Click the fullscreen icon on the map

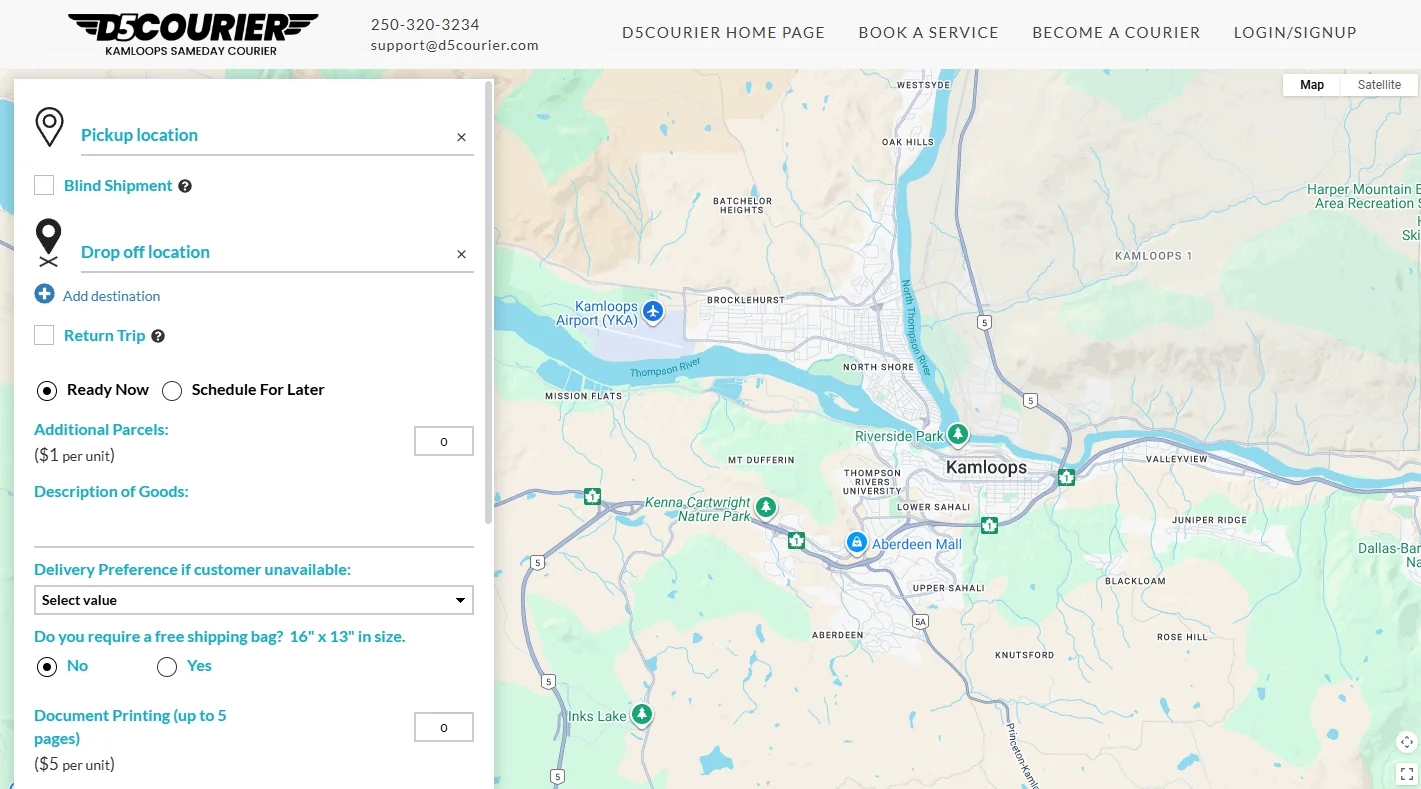[x=1406, y=773]
